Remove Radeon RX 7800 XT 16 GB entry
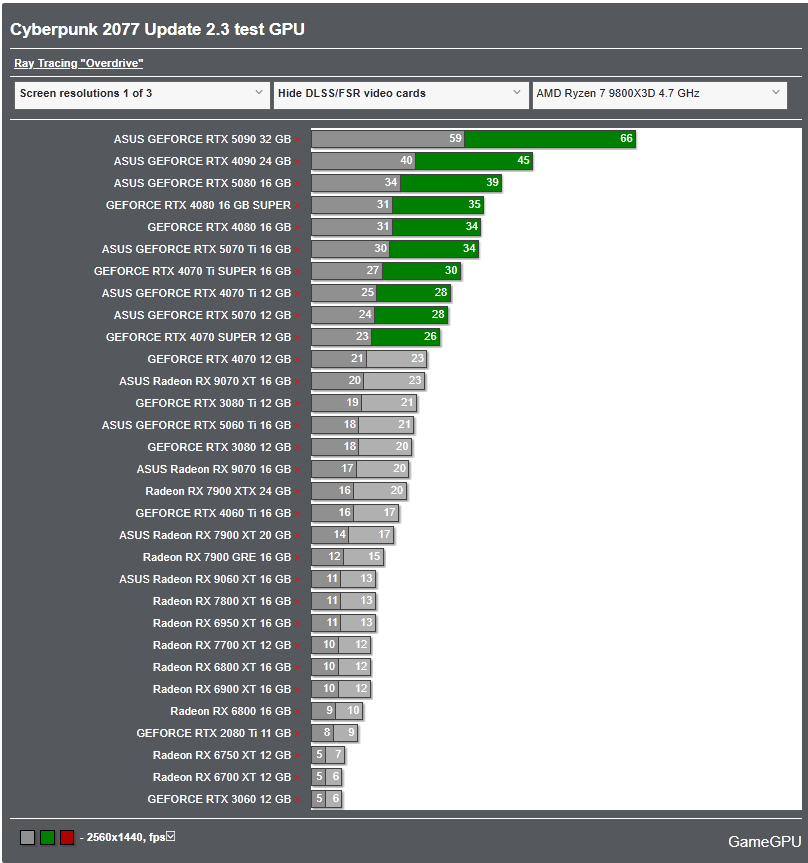Screen dimensions: 808x863 (298, 602)
